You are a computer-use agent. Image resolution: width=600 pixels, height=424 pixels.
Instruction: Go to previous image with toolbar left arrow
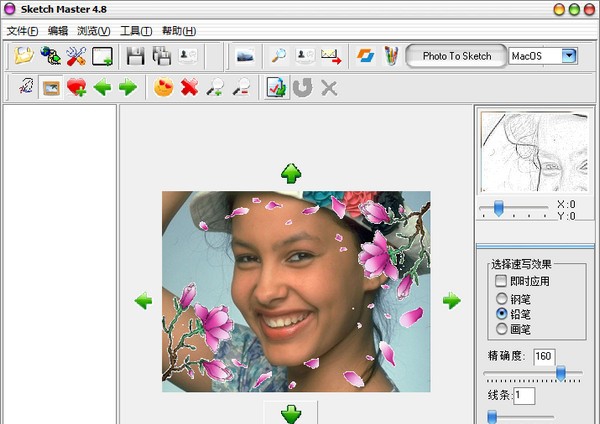tap(102, 88)
